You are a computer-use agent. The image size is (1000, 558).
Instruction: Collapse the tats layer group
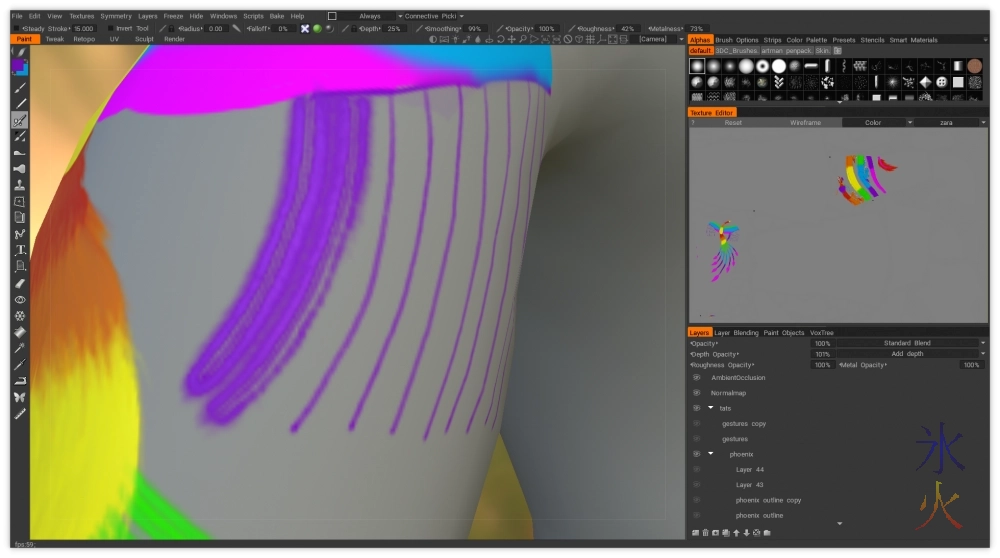pos(711,408)
